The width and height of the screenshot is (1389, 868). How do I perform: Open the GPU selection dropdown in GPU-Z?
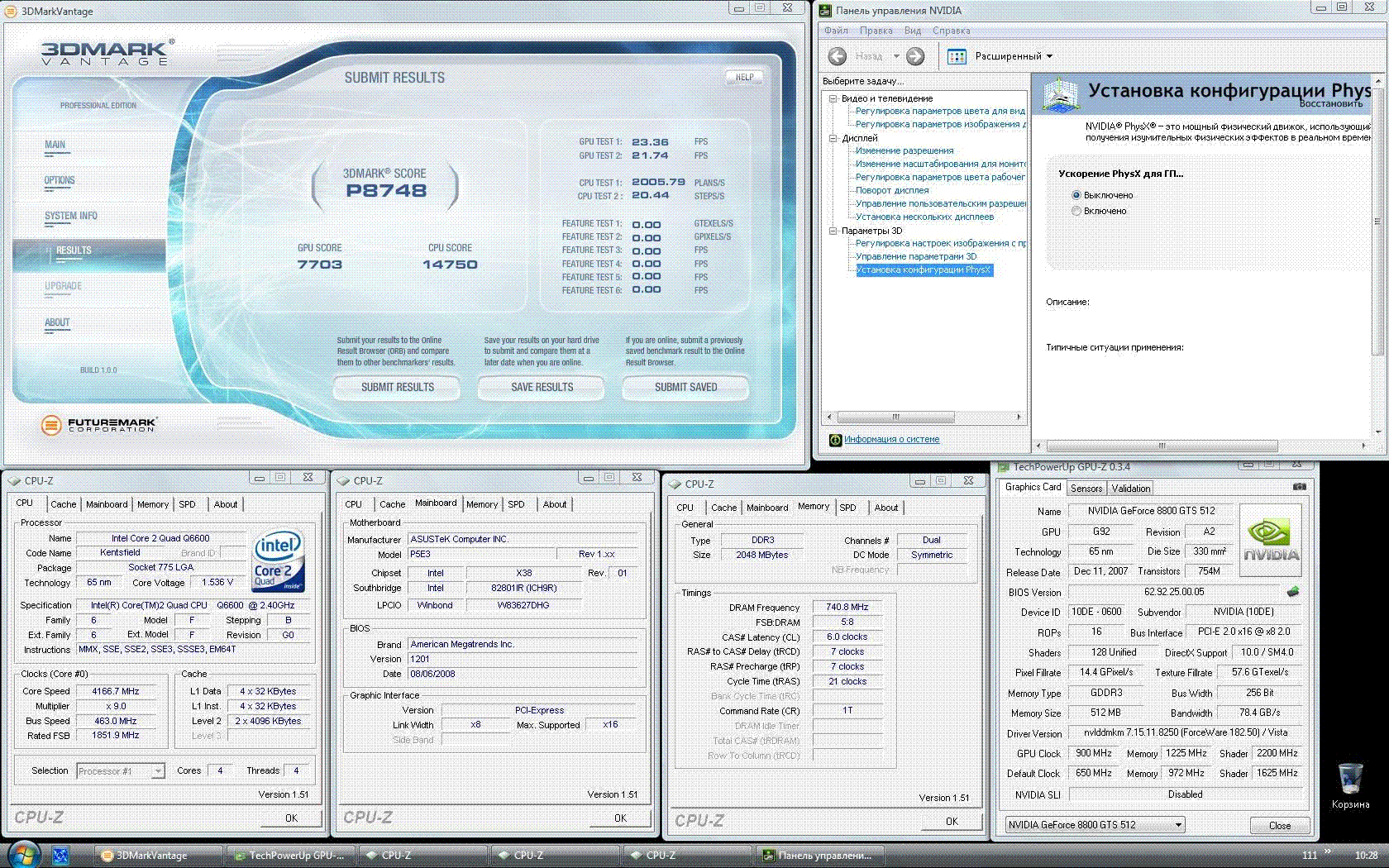(x=1095, y=824)
